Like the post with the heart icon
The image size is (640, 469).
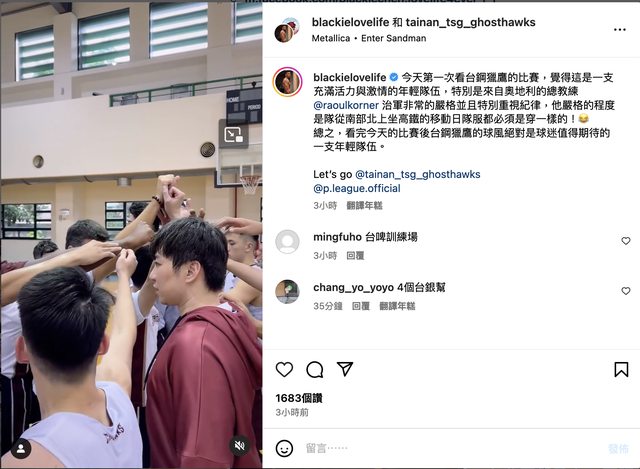click(284, 369)
